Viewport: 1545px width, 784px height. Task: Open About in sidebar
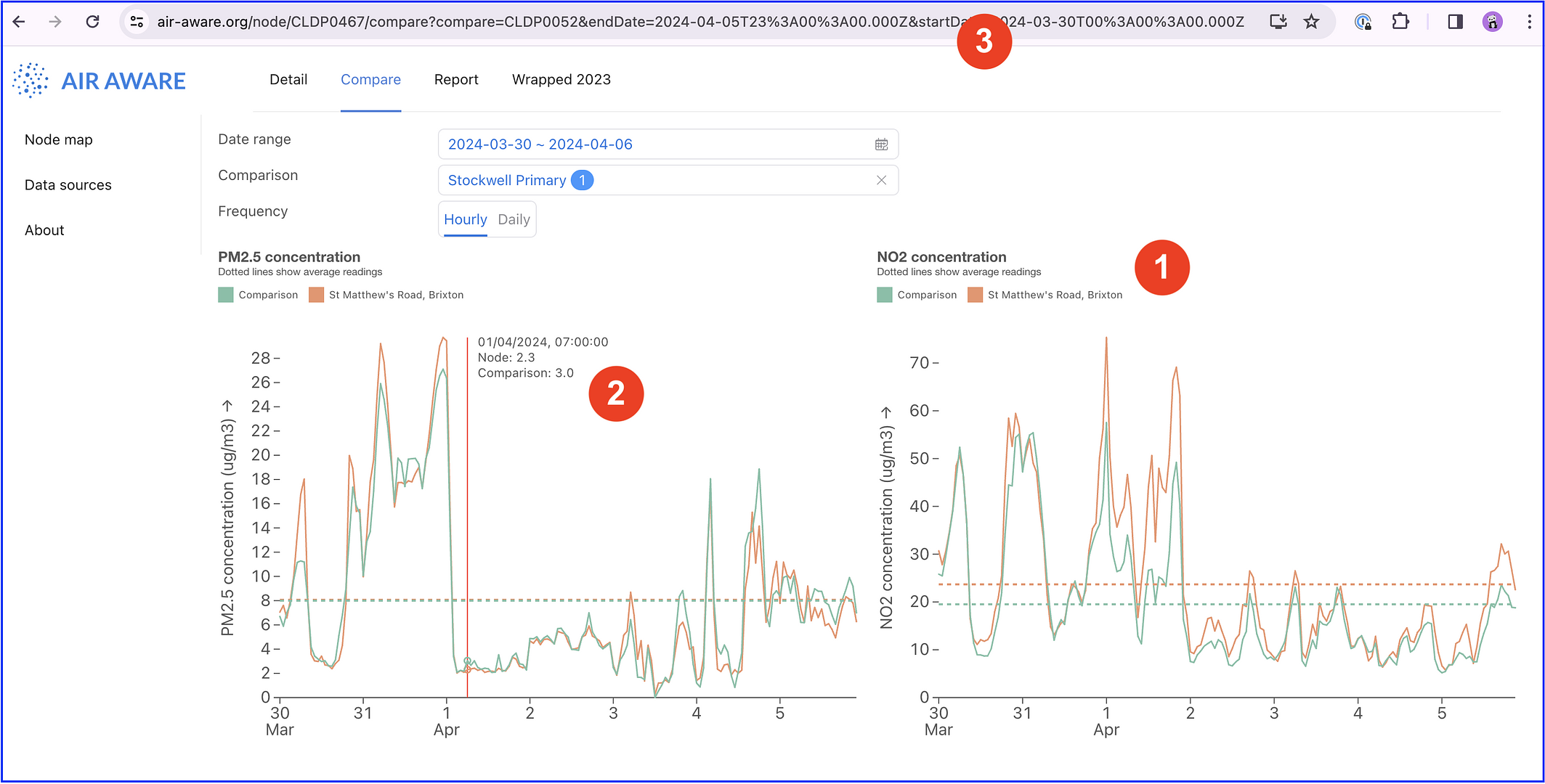click(44, 230)
